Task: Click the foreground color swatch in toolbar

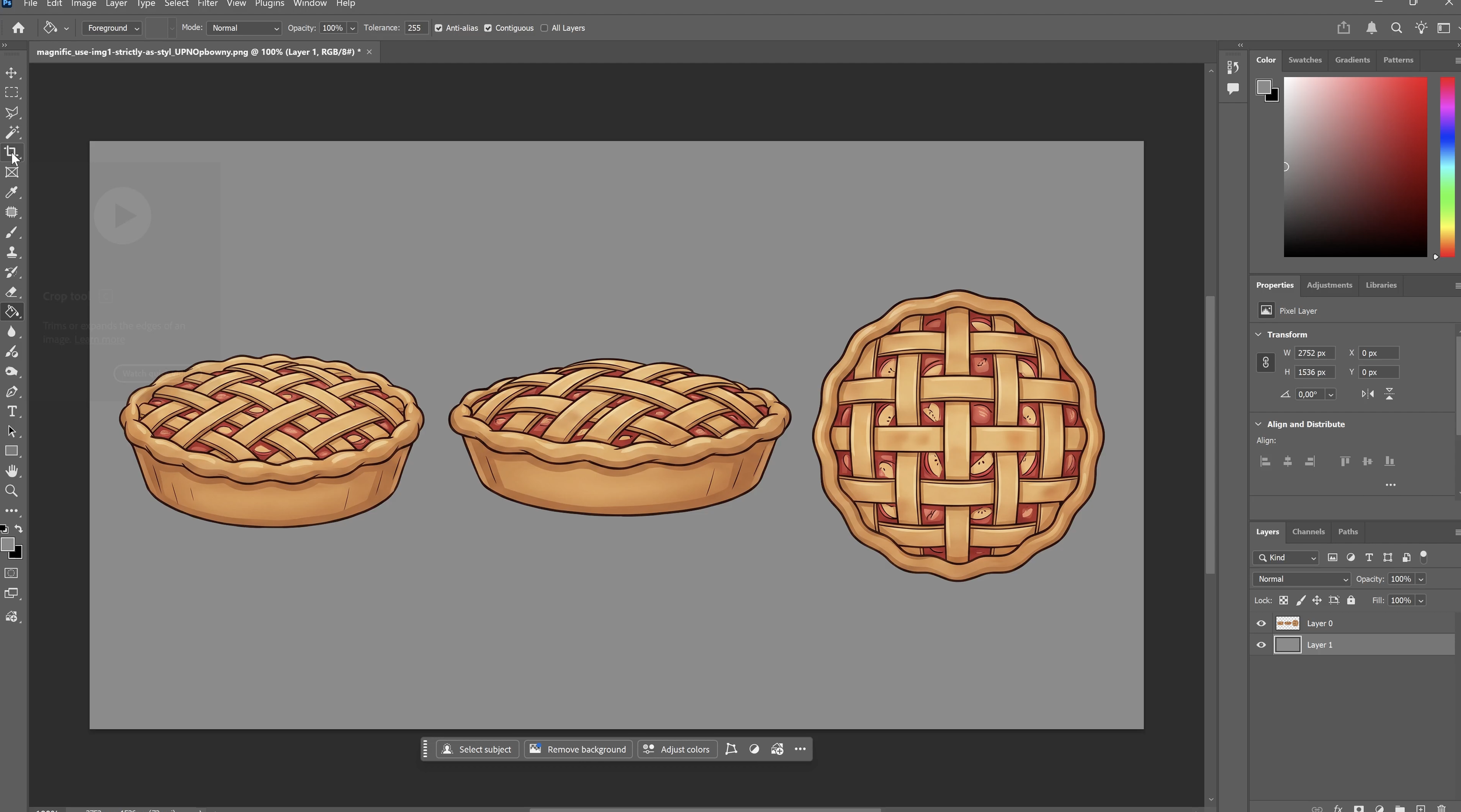Action: [x=8, y=544]
